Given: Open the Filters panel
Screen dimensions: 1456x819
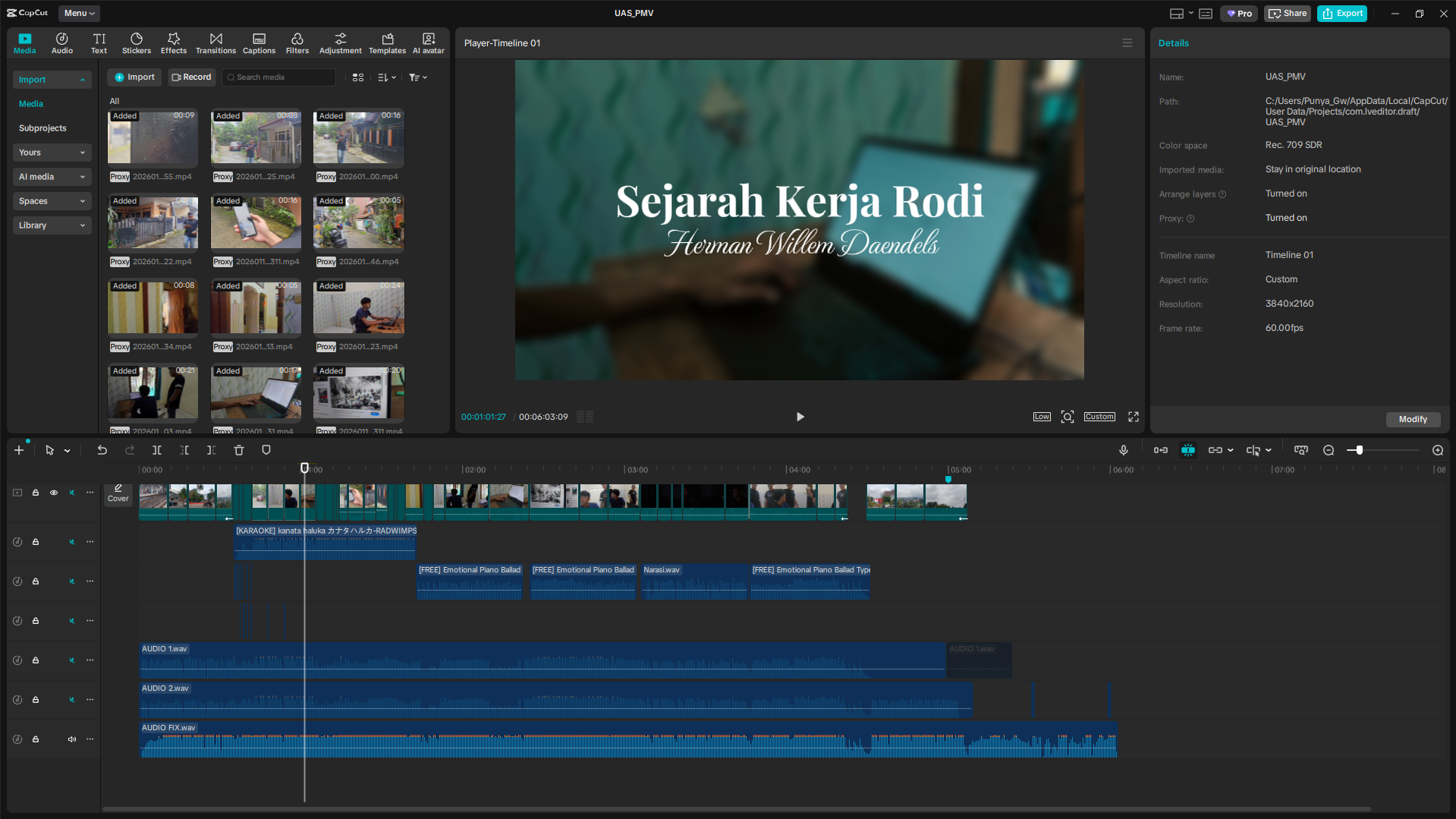Looking at the screenshot, I should click(x=297, y=43).
